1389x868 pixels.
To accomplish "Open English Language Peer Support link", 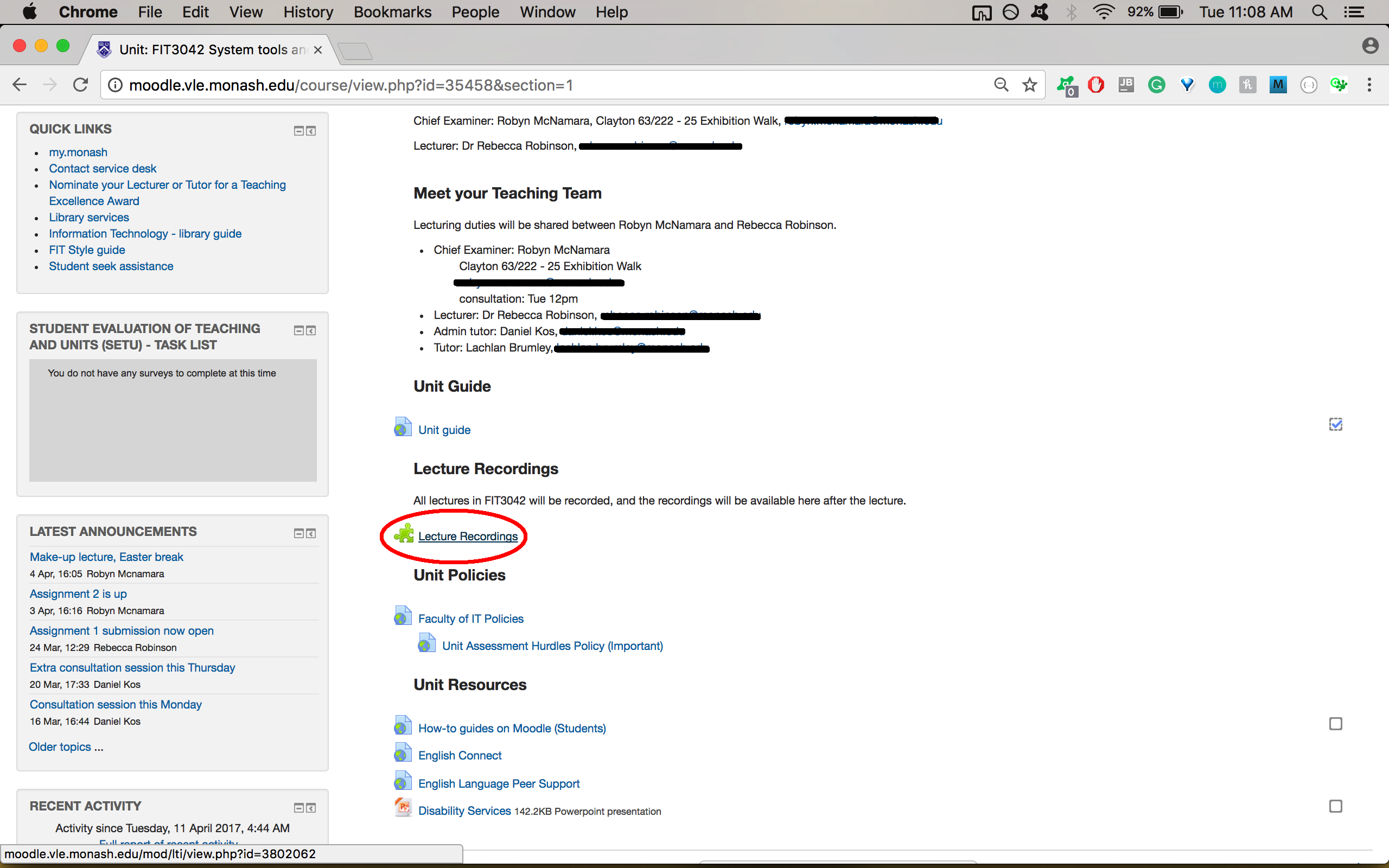I will point(499,783).
